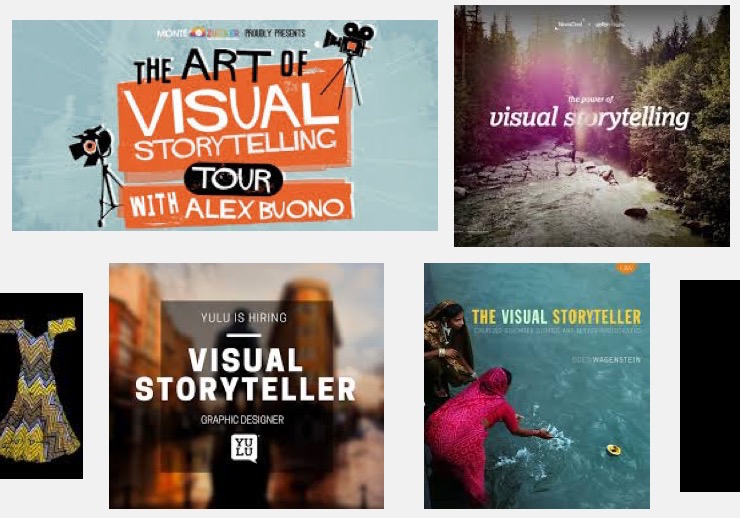Click the Monte Zucker colorful logo

[x=199, y=33]
